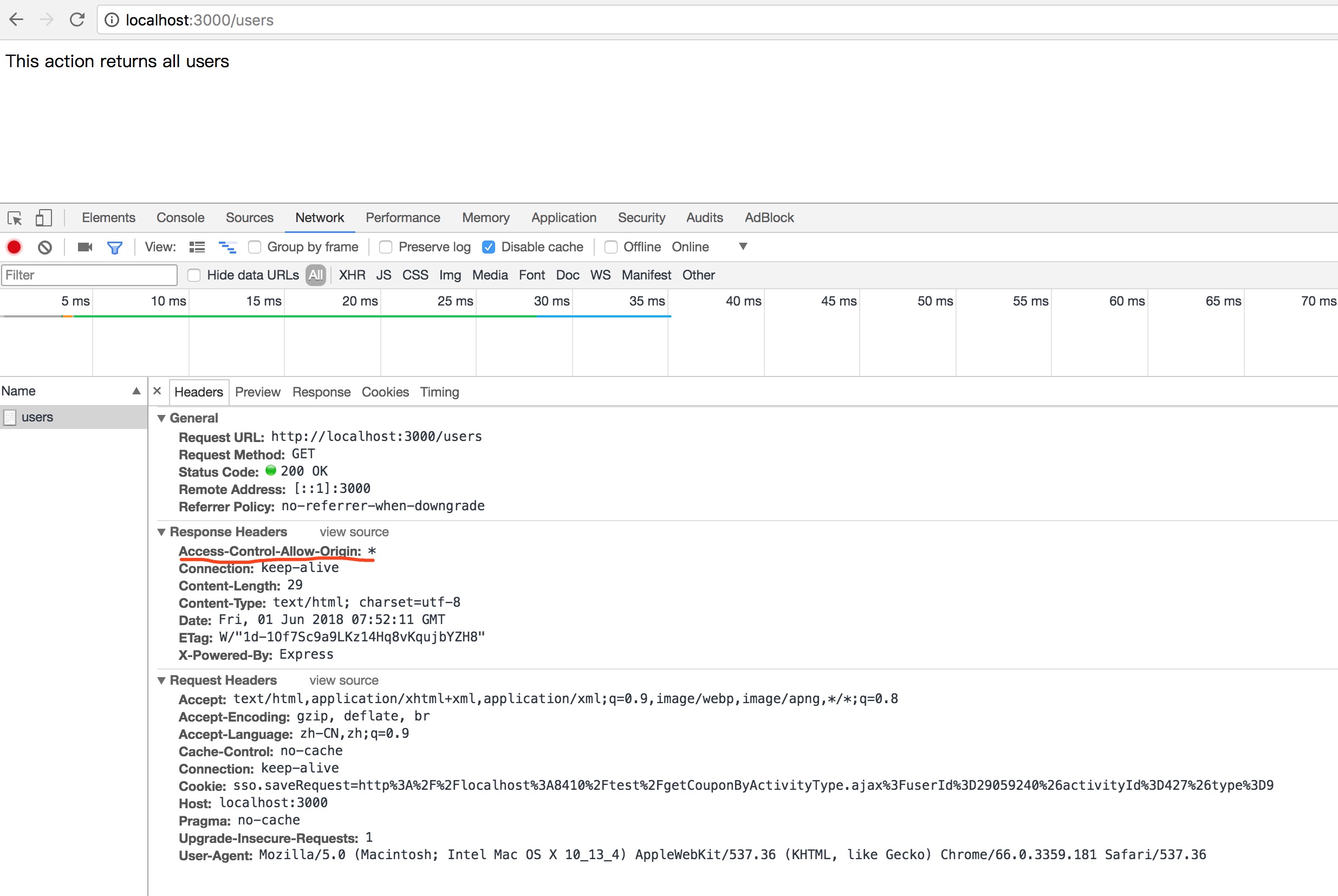This screenshot has width=1338, height=896.
Task: Switch view to large request rows
Action: pyautogui.click(x=197, y=247)
